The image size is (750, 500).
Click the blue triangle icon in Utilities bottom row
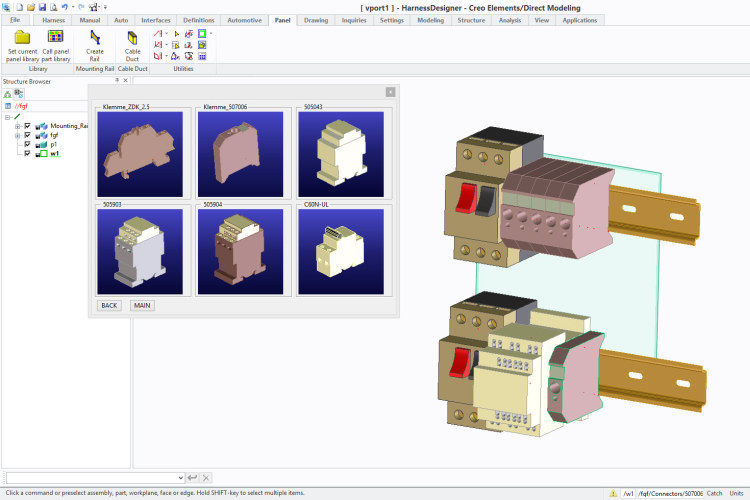pyautogui.click(x=176, y=56)
